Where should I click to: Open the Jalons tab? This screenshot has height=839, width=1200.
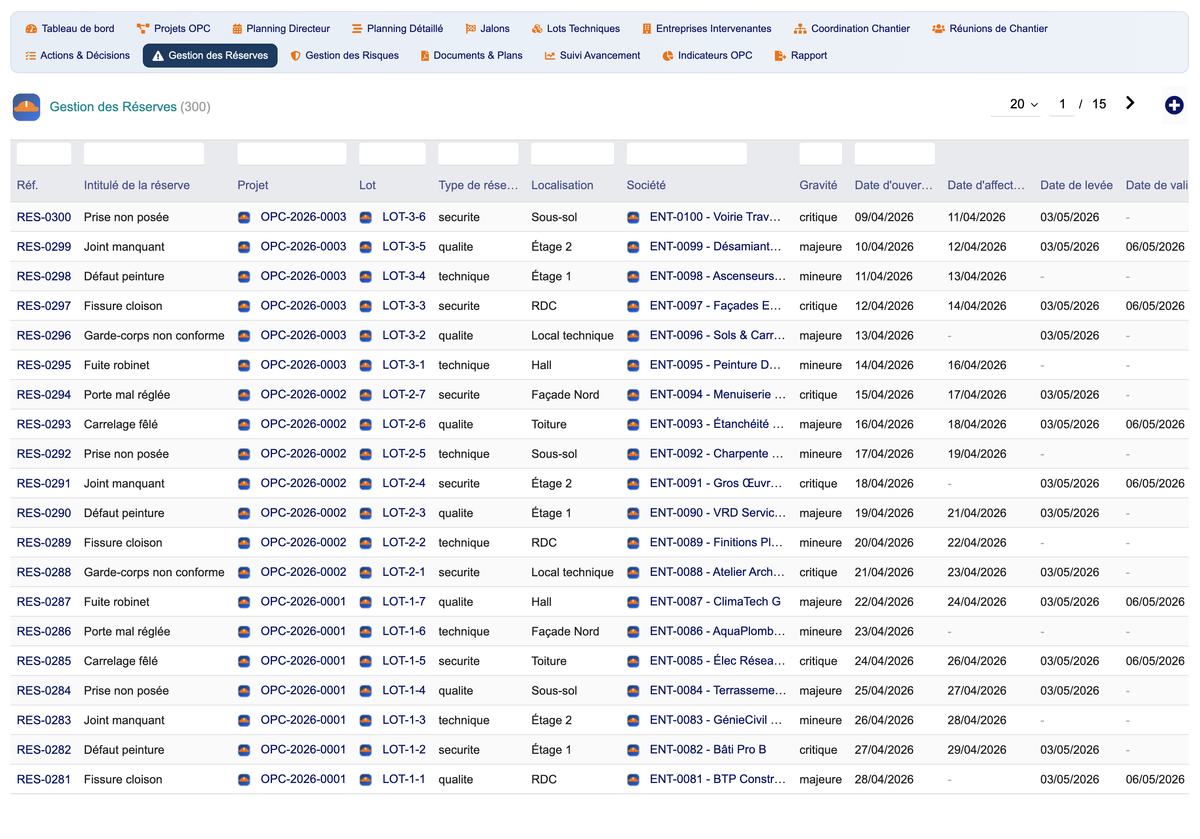tap(487, 29)
